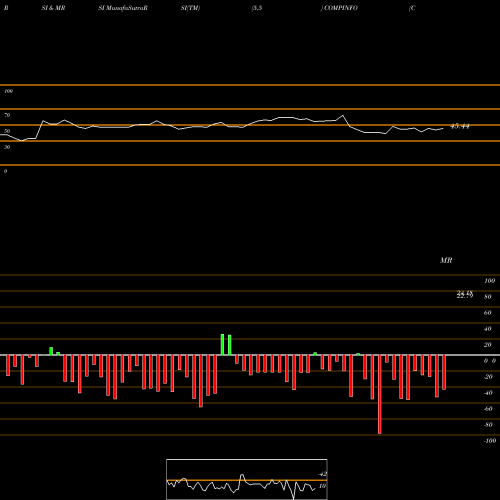Click the -100 label on the MR axis

pos(490,441)
